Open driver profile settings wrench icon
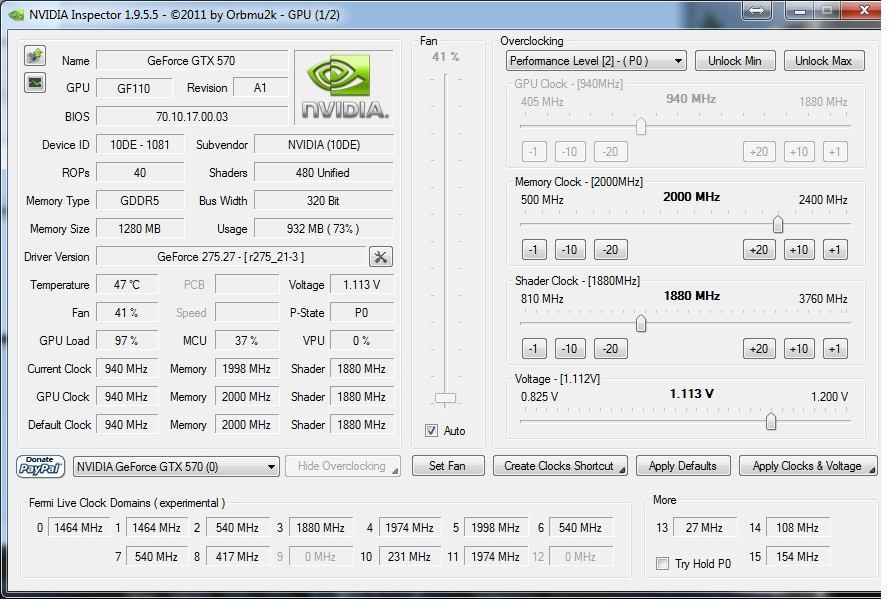895x599 pixels. 381,257
